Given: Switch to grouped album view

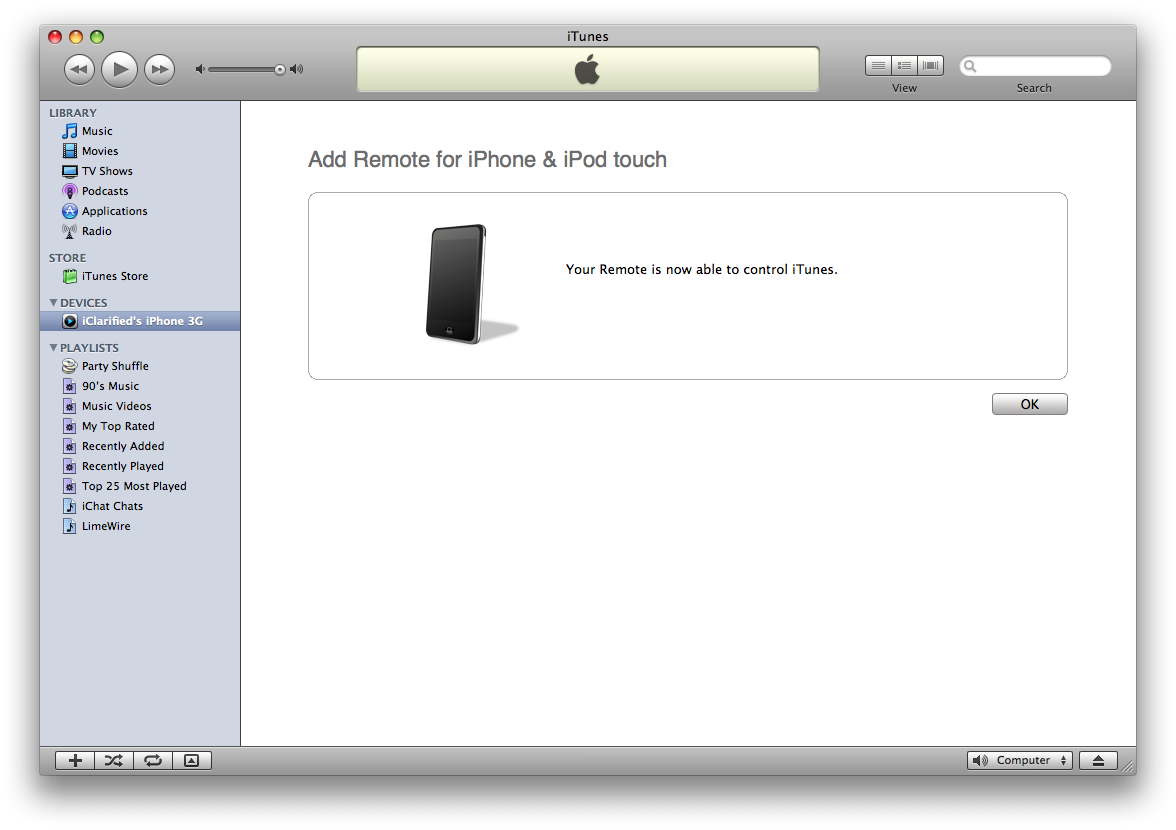Looking at the screenshot, I should (x=904, y=66).
